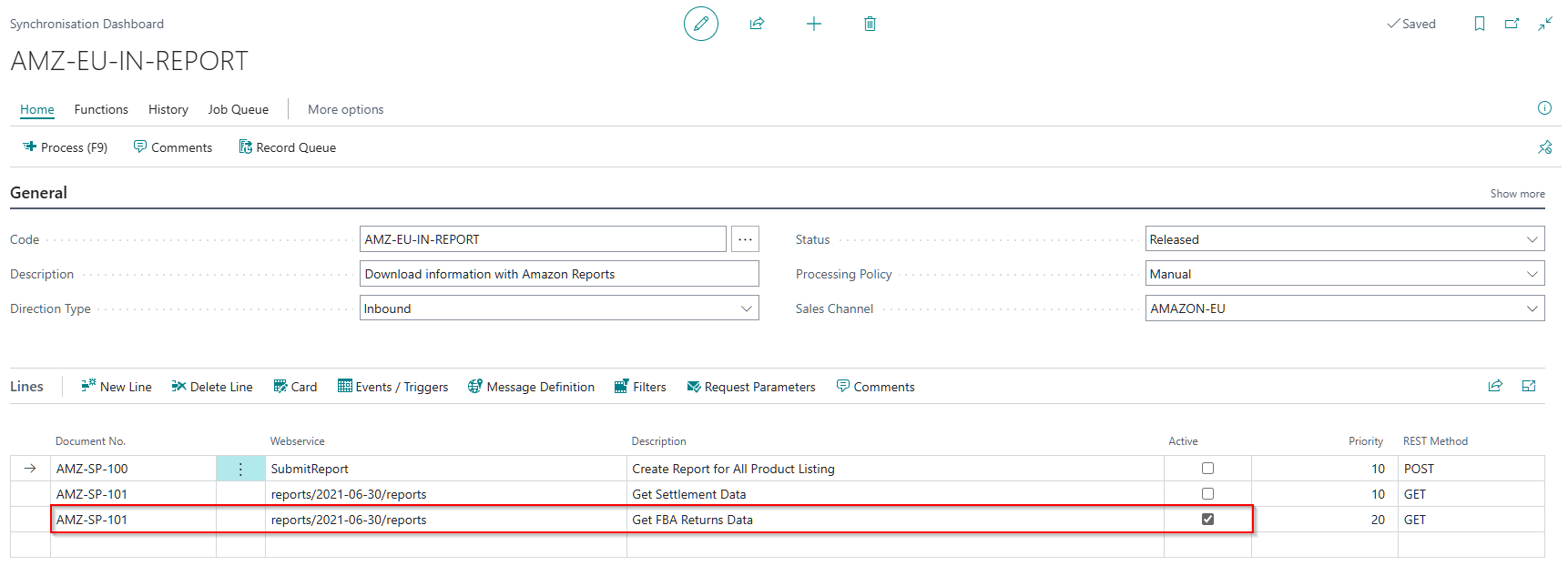Select the Job Queue tab
1568x566 pixels.
pyautogui.click(x=239, y=109)
